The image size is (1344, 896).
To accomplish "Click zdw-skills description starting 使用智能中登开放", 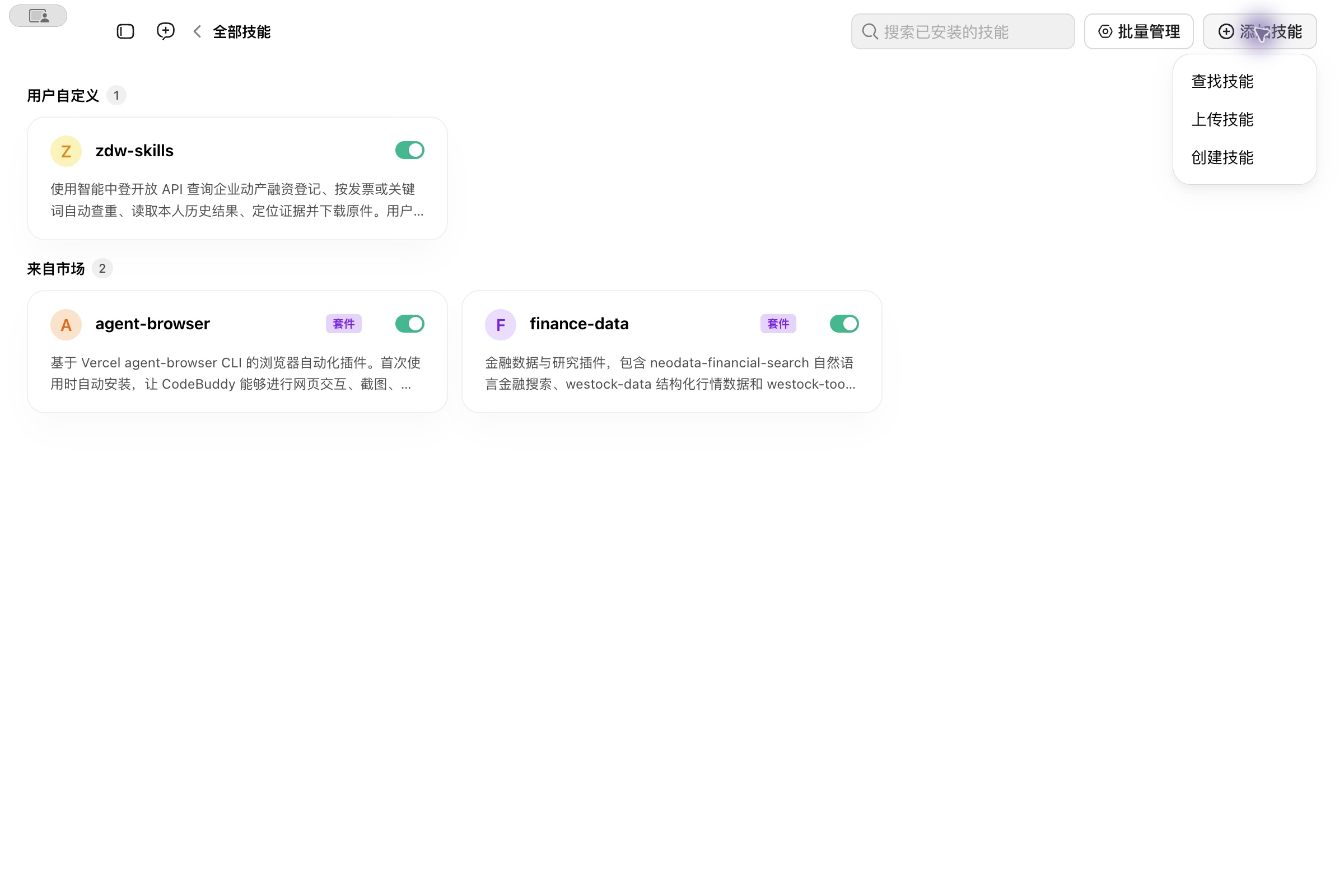I will [237, 200].
